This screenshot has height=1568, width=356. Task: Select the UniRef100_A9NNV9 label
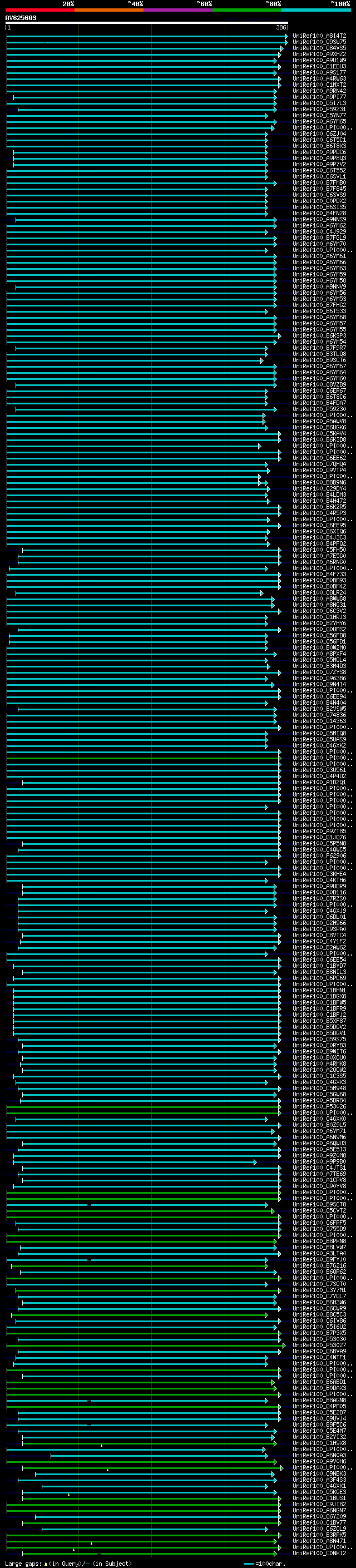point(319,286)
